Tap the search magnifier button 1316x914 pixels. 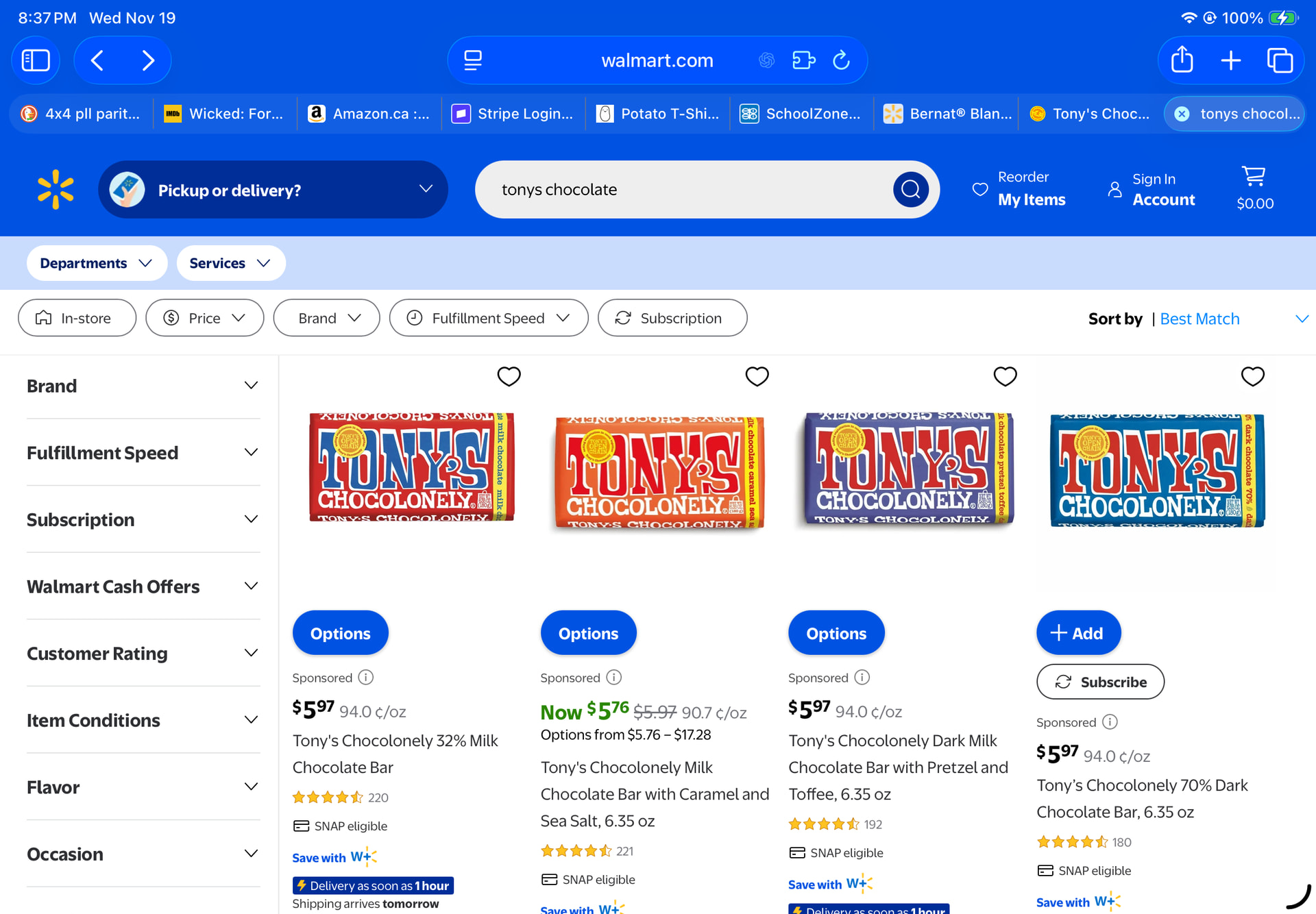[910, 190]
